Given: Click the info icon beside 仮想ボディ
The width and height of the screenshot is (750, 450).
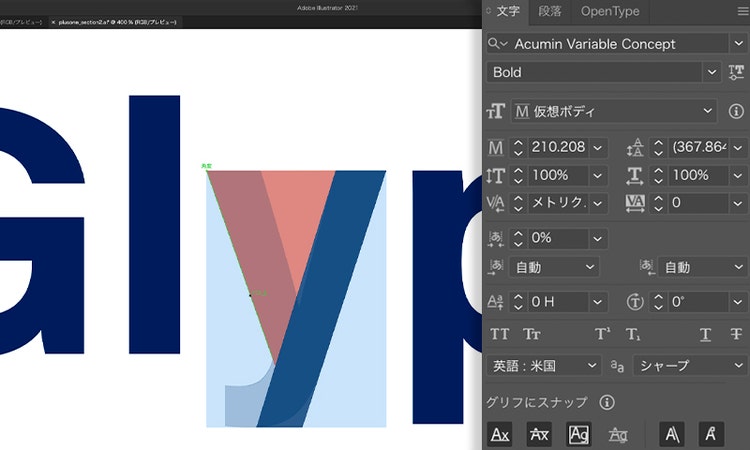Looking at the screenshot, I should point(736,111).
